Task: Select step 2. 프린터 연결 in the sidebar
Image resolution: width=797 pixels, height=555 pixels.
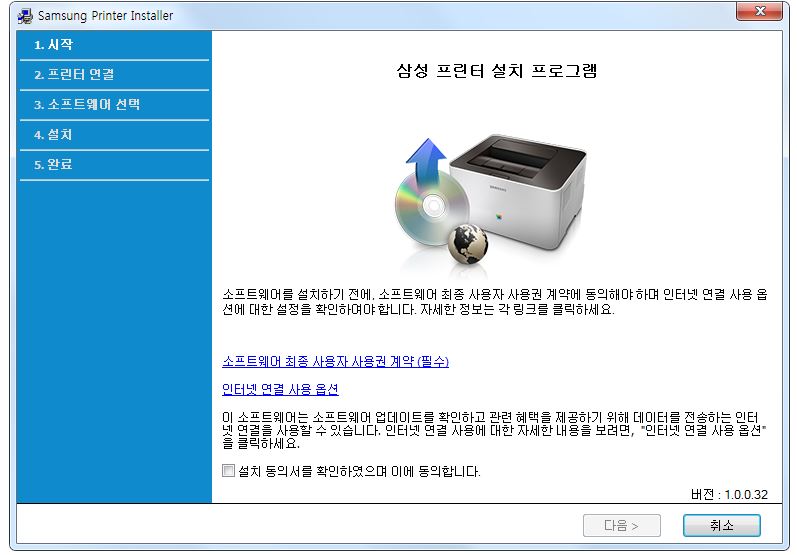Action: [114, 75]
